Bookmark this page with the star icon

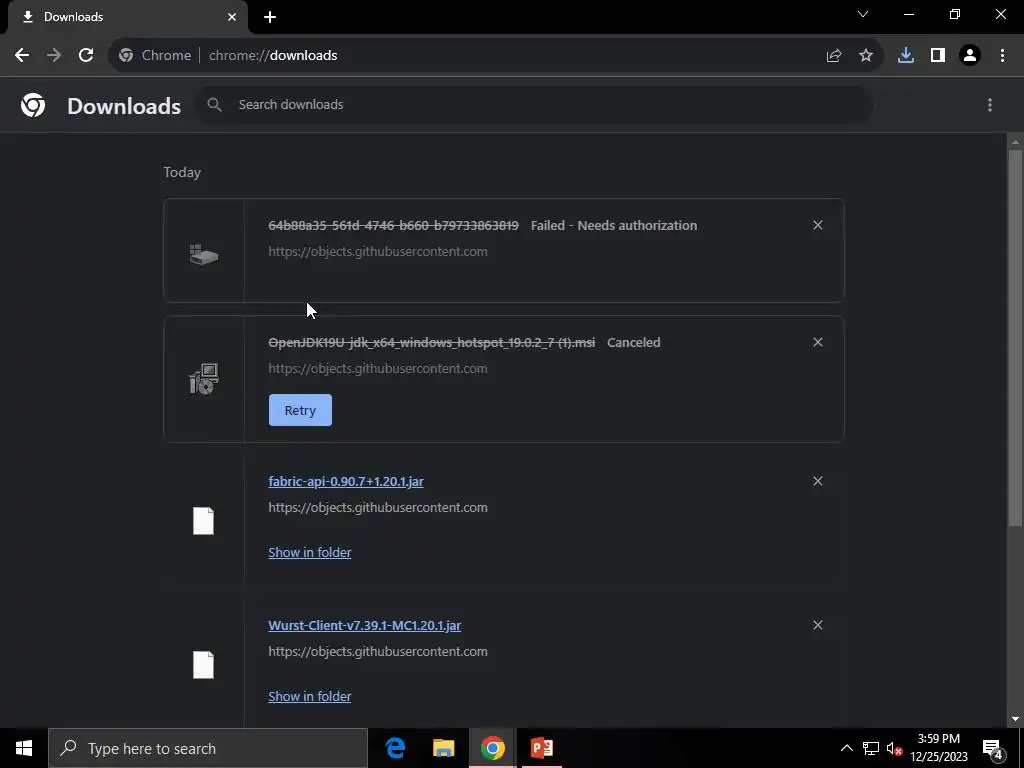click(x=866, y=56)
